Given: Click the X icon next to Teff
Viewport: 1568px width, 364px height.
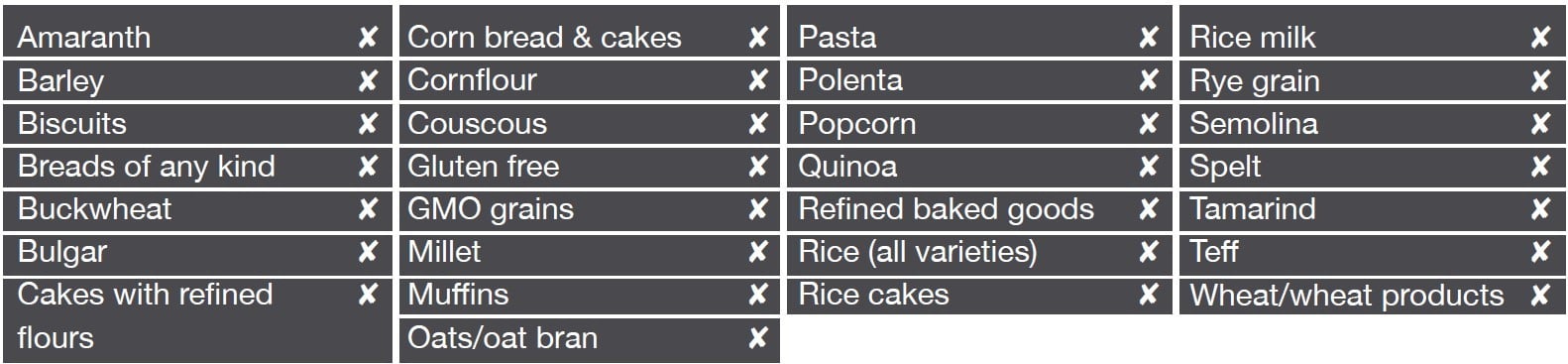Looking at the screenshot, I should [x=1540, y=252].
